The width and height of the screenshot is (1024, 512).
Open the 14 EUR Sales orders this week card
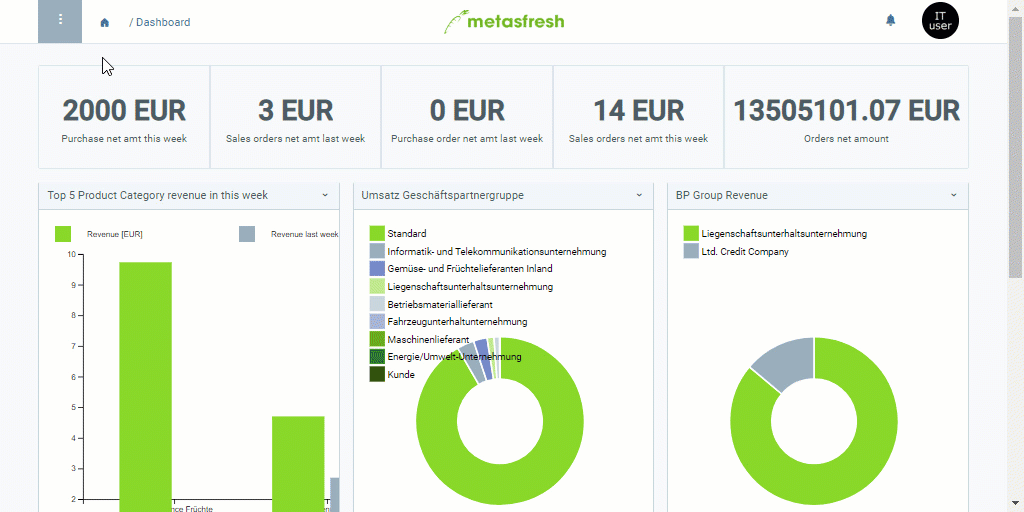pos(638,117)
